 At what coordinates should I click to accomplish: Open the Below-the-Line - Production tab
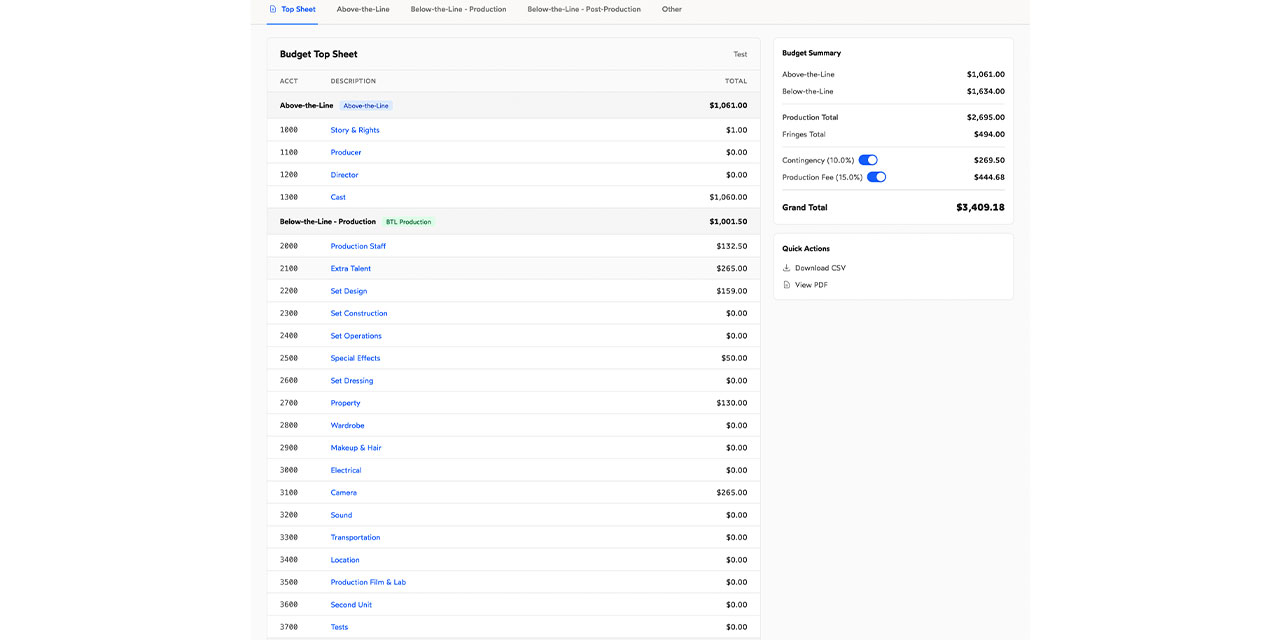pyautogui.click(x=458, y=9)
